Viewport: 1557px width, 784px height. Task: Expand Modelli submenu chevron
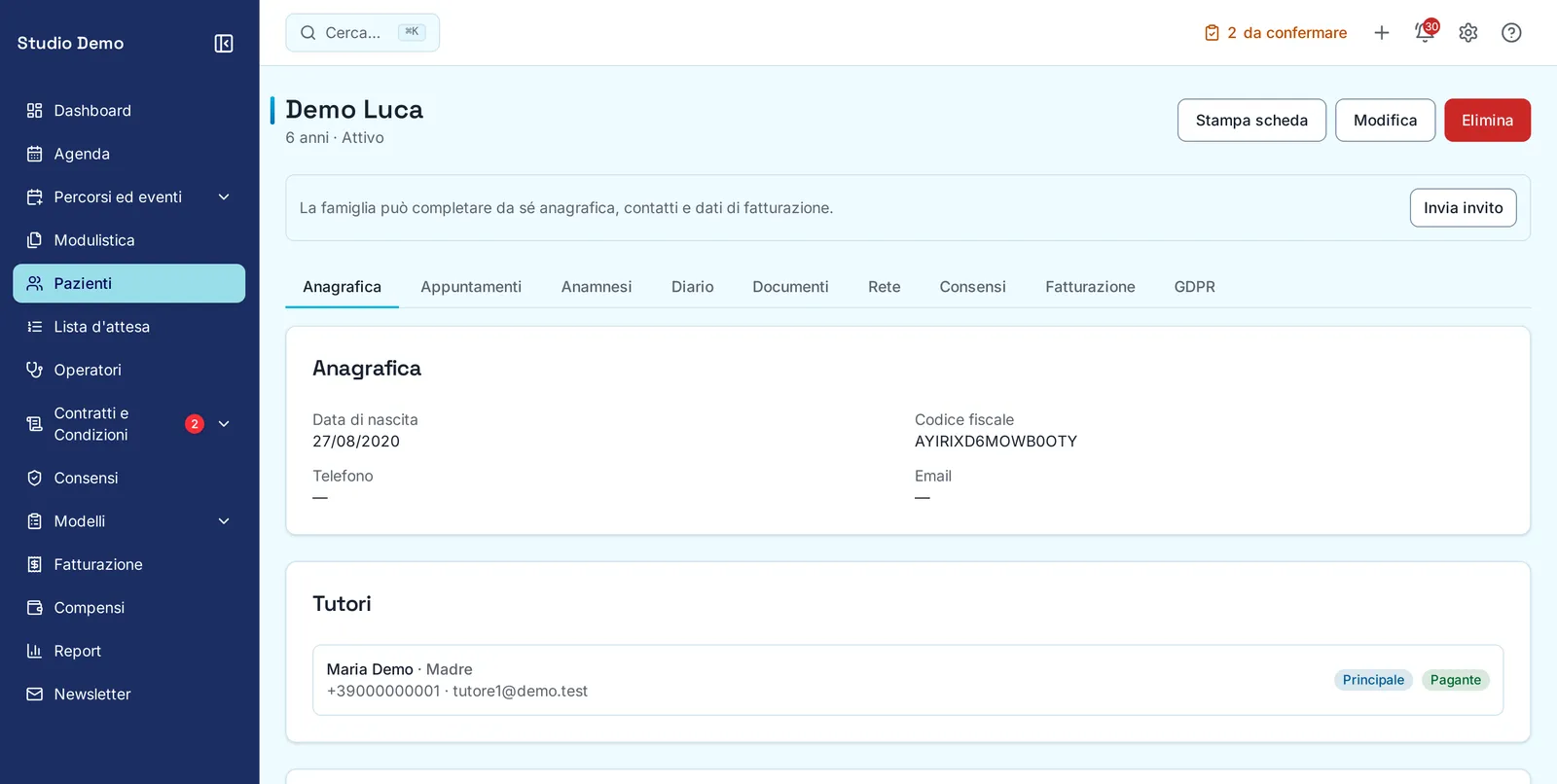[224, 521]
